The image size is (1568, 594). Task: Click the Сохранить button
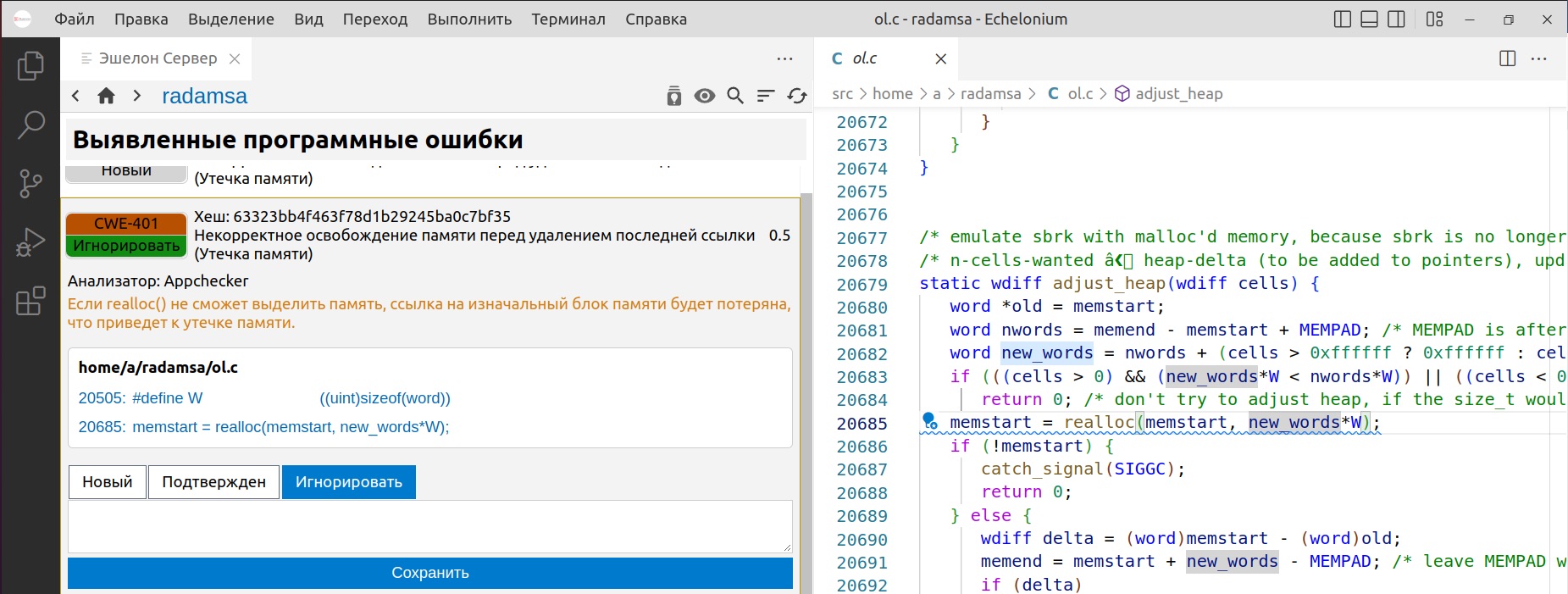coord(429,573)
